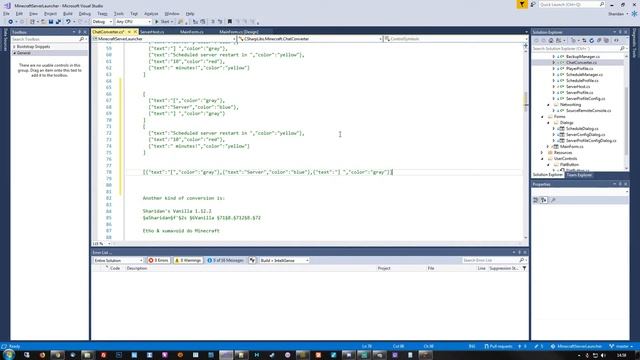This screenshot has height=360, width=640.
Task: Click the Windows Start button
Action: tap(9, 355)
